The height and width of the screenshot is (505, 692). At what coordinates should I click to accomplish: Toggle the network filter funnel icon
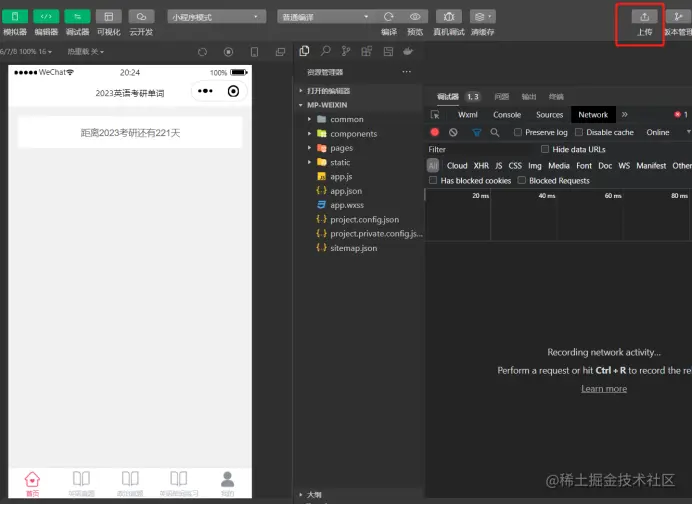pos(477,132)
